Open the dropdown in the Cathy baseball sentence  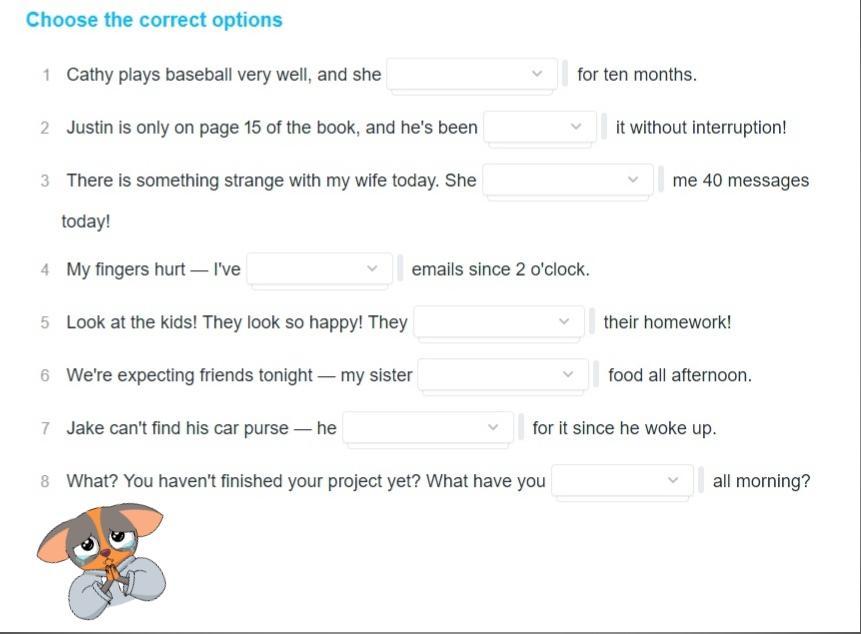click(x=471, y=74)
